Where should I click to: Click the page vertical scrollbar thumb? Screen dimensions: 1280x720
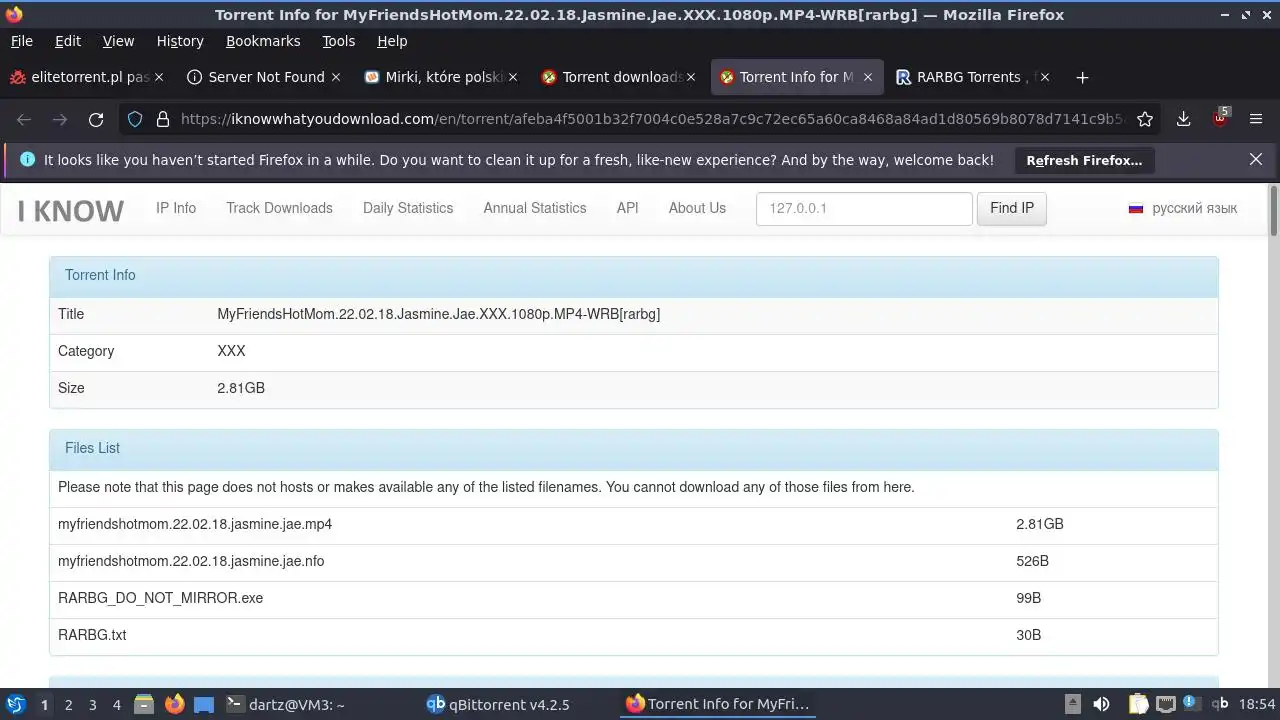click(x=1274, y=210)
